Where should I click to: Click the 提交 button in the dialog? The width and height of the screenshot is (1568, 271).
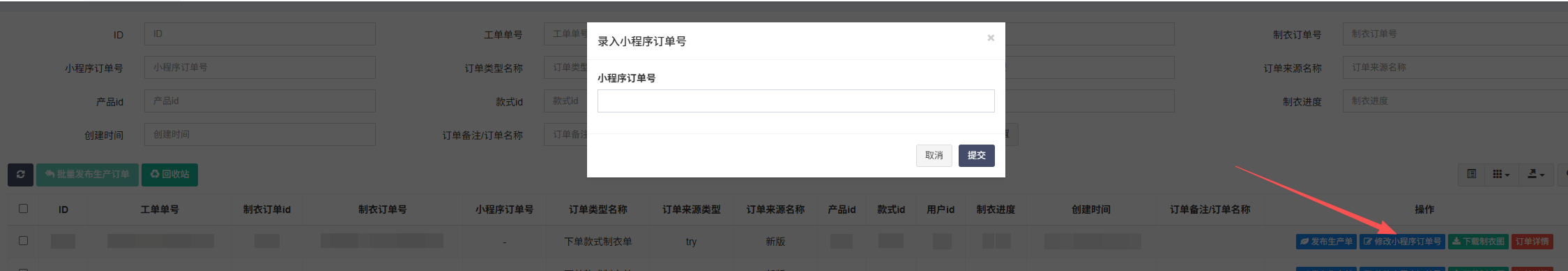click(x=976, y=155)
